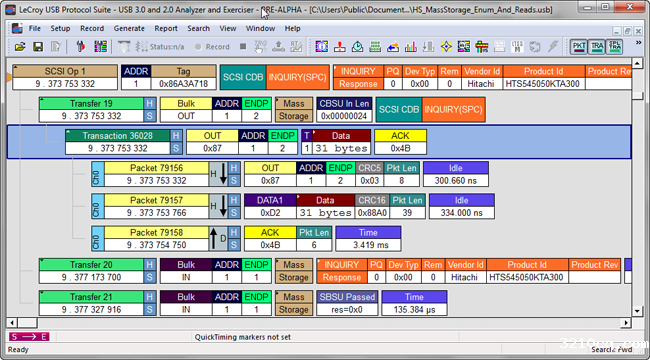The width and height of the screenshot is (650, 360).
Task: Click the grayed lightning bolt icon
Action: pos(553,47)
